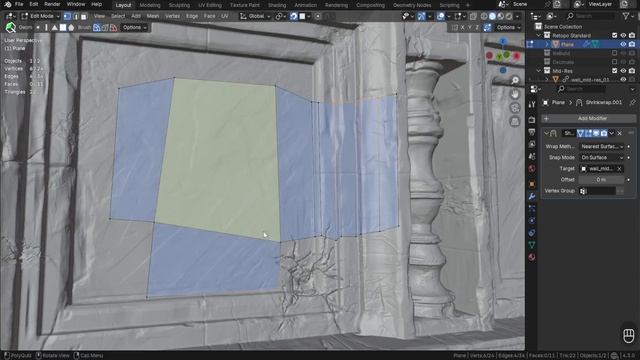The width and height of the screenshot is (640, 360).
Task: Click the zoom viewport gizmo
Action: (x=515, y=80)
